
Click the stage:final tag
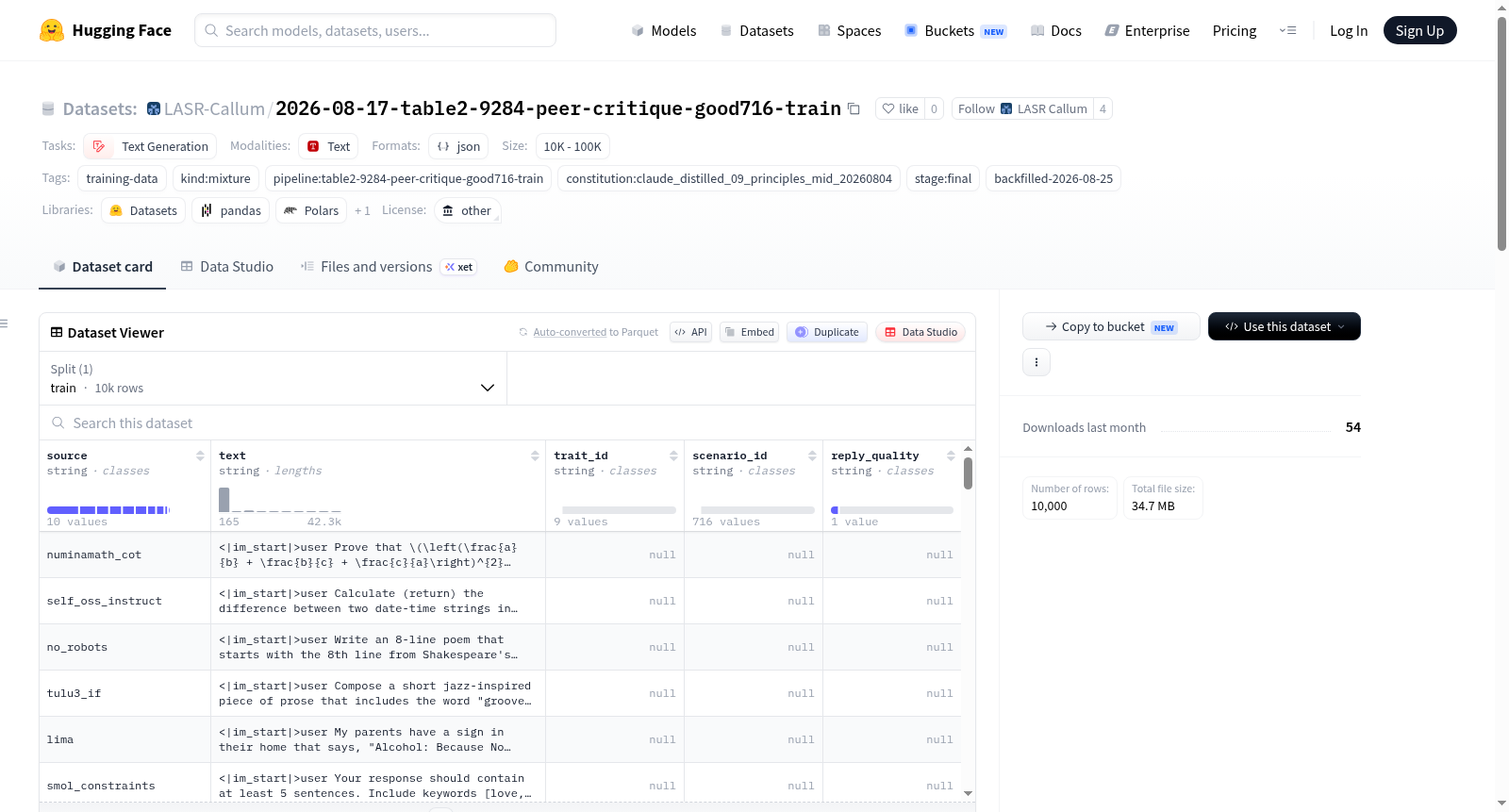click(x=943, y=178)
